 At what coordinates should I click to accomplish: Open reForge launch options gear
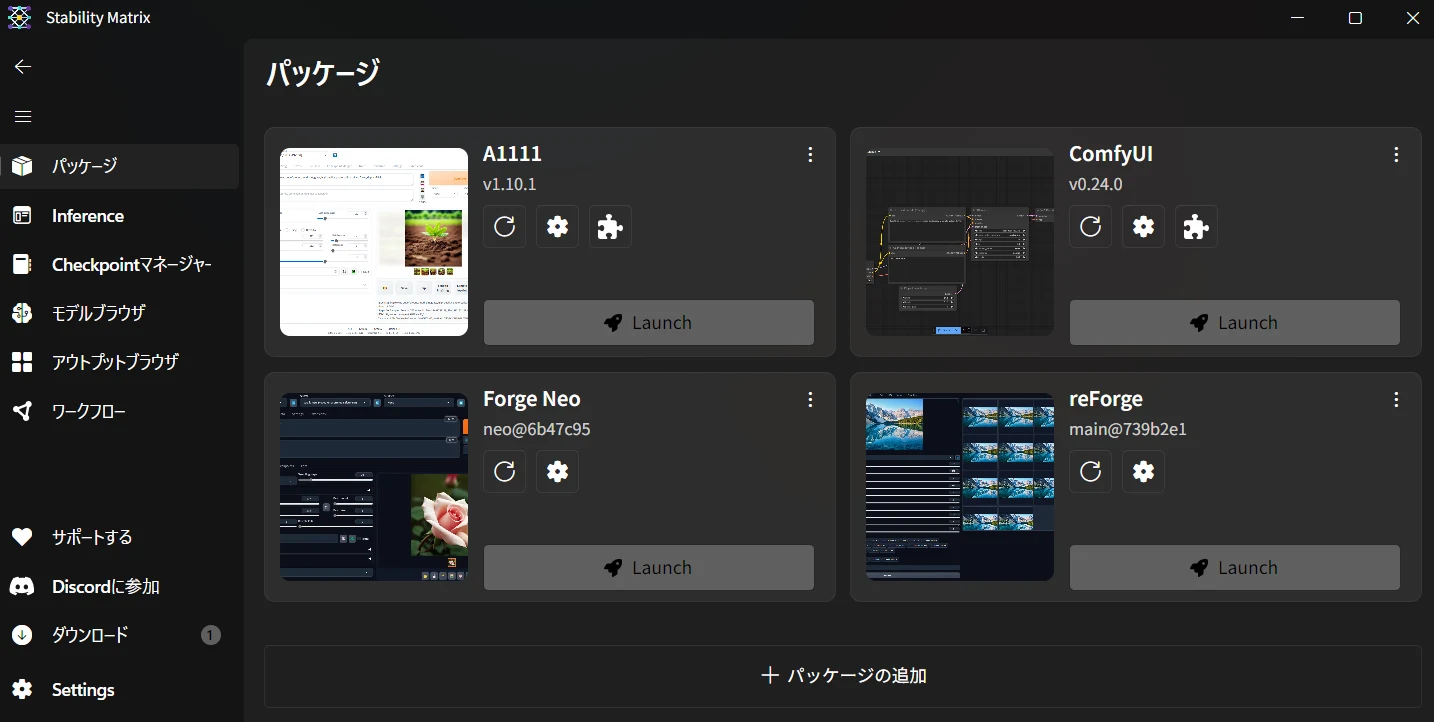[x=1144, y=471]
